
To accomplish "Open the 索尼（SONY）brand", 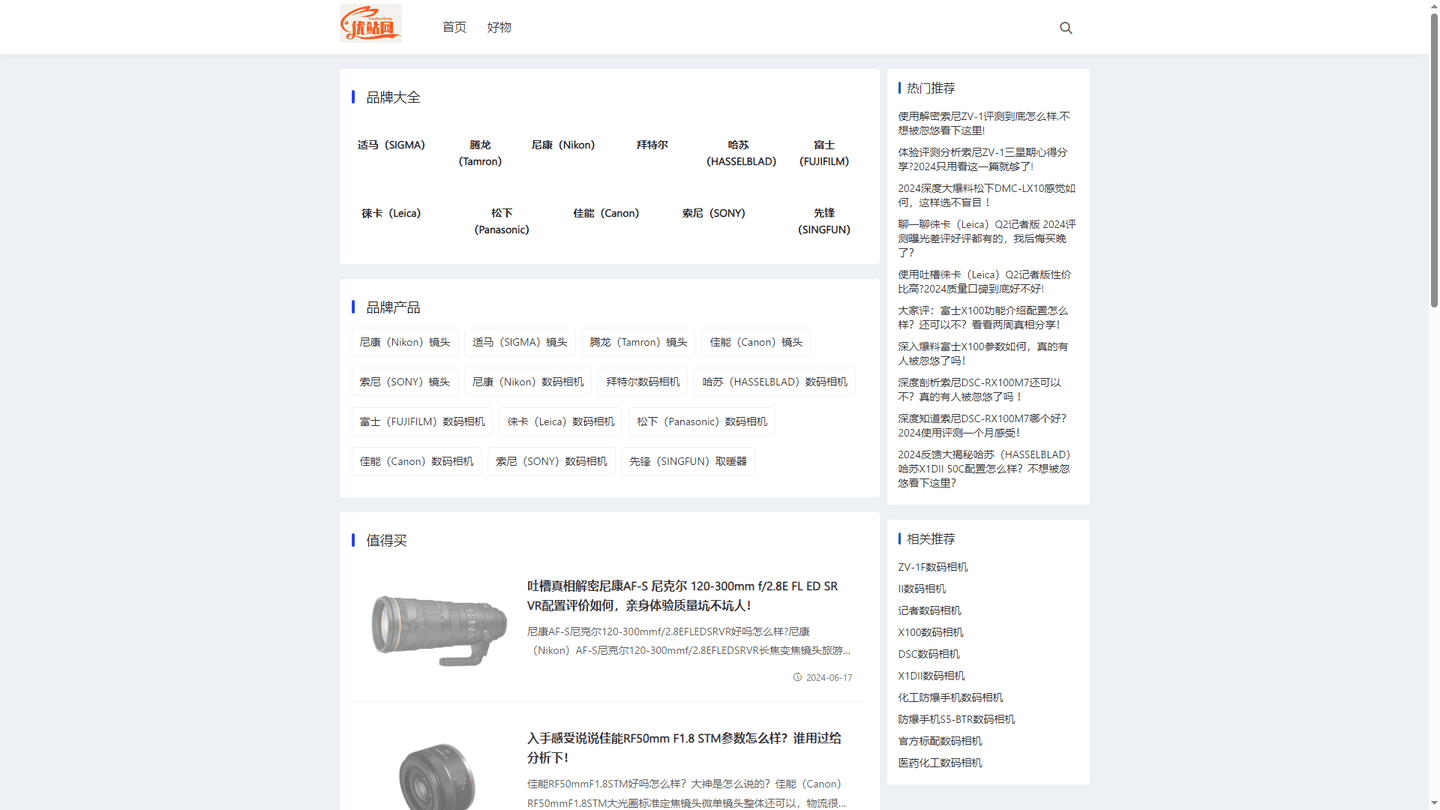I will coord(713,213).
